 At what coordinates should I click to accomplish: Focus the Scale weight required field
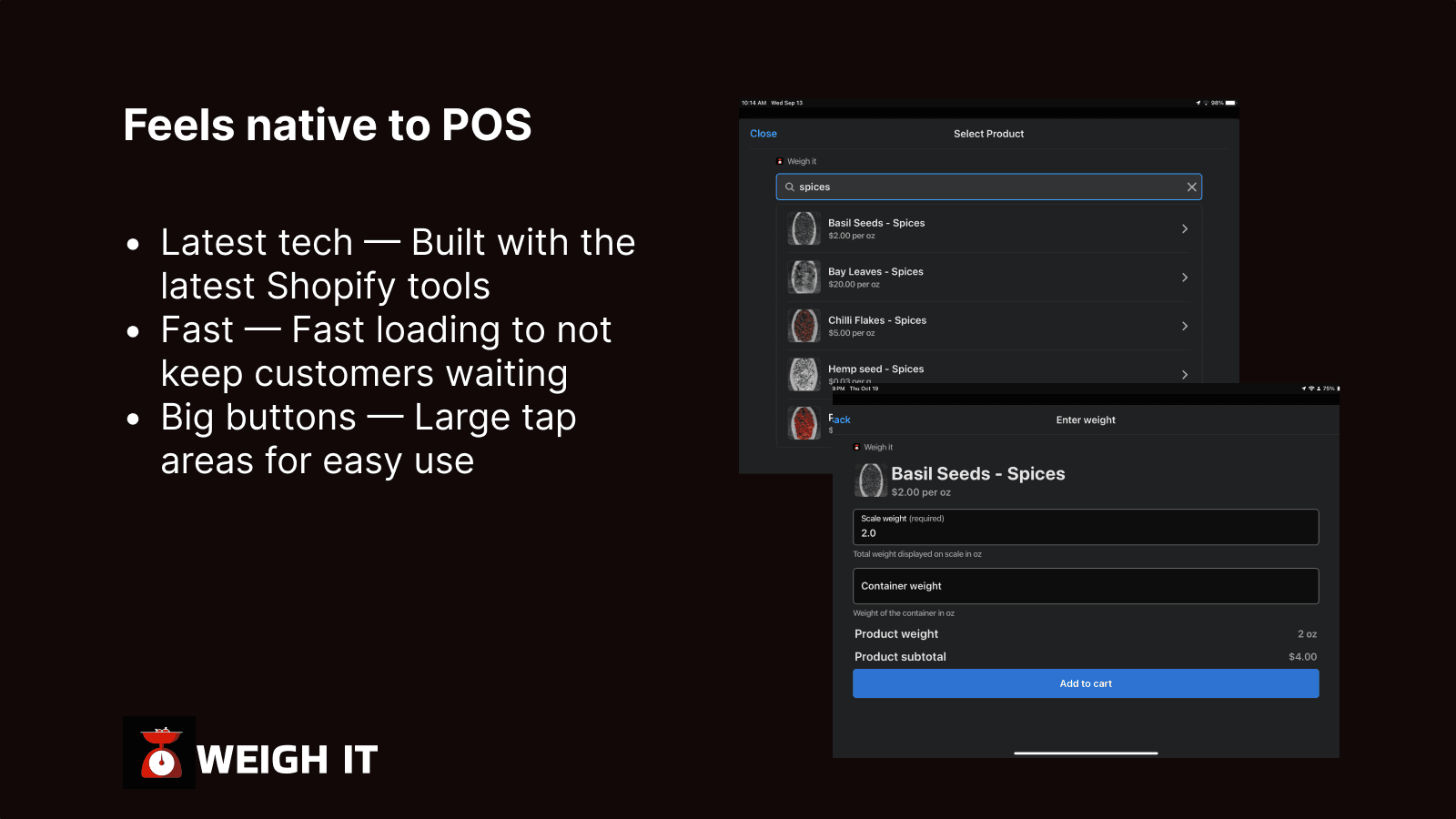click(x=1085, y=527)
